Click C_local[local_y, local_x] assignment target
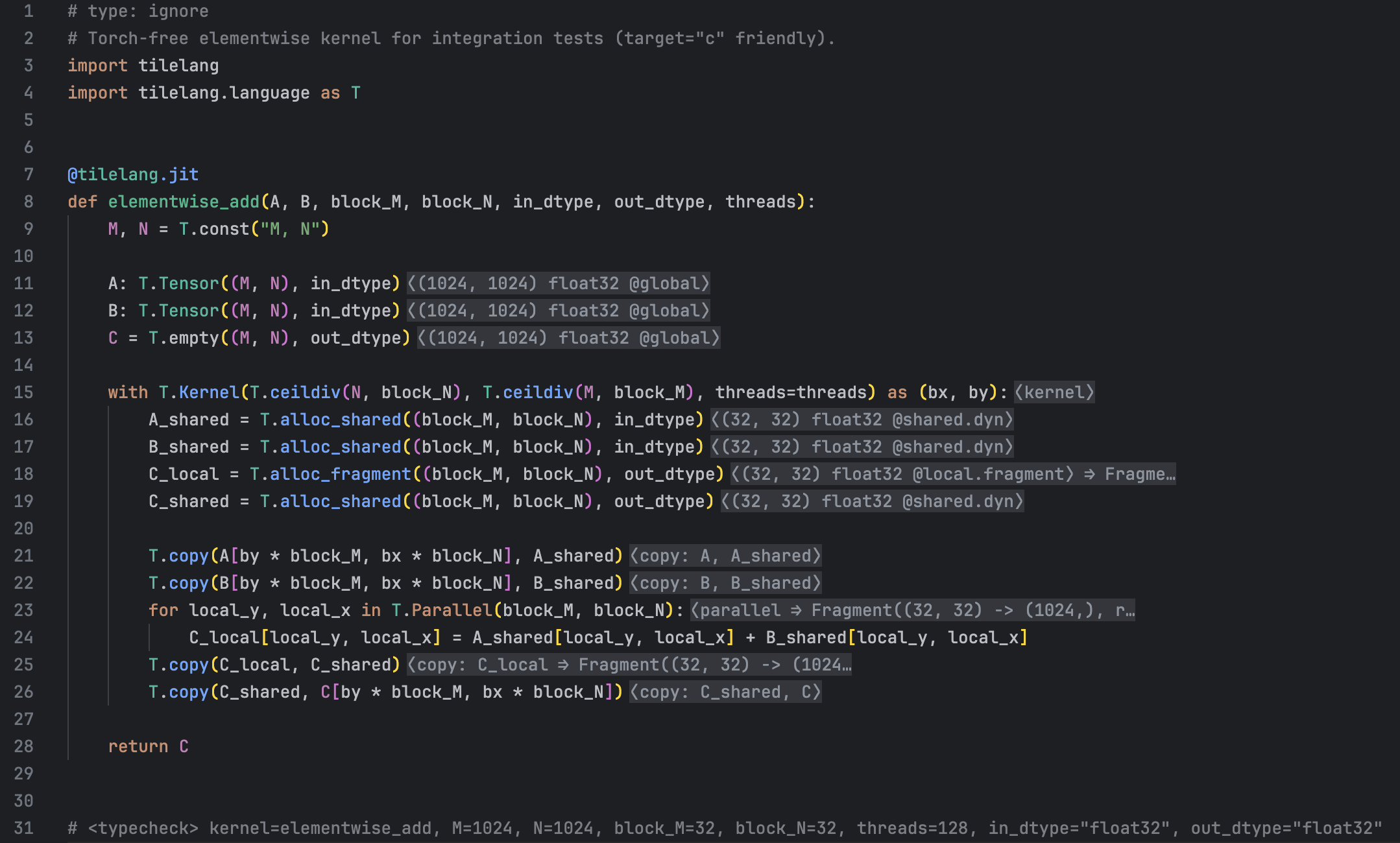This screenshot has width=1400, height=843. (315, 637)
